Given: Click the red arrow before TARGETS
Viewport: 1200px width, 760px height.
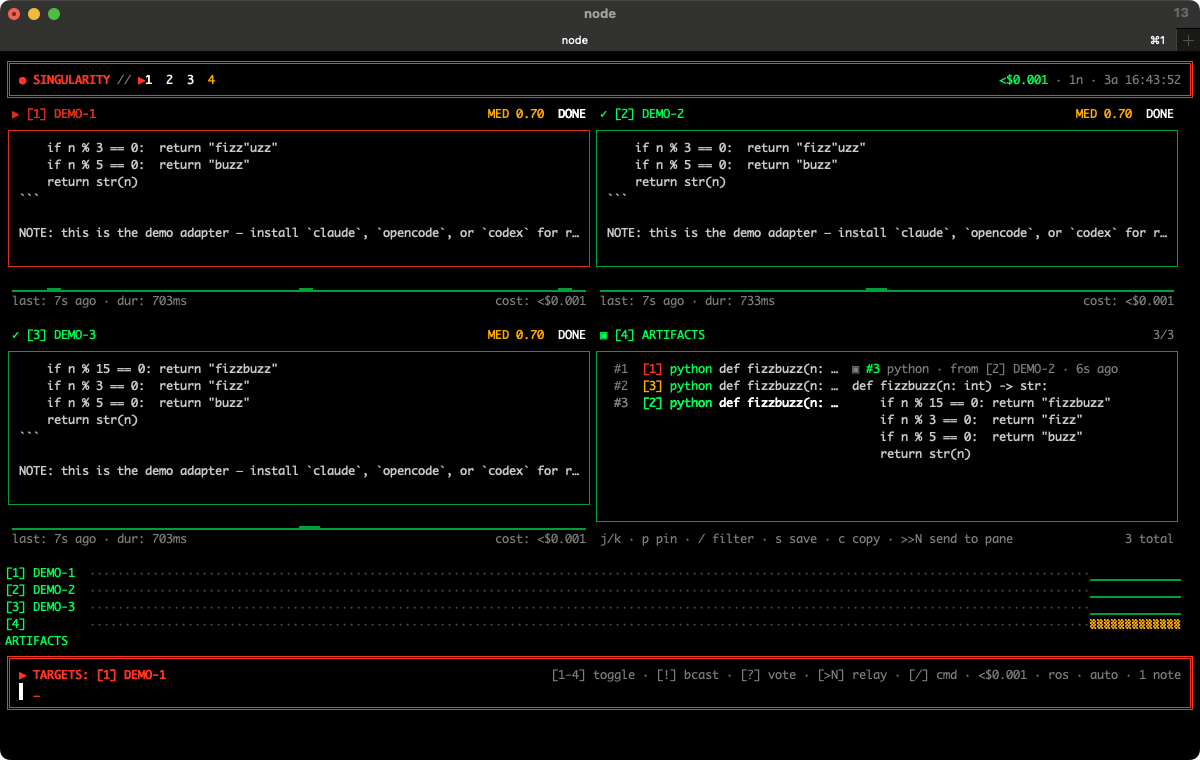Looking at the screenshot, I should click(x=23, y=675).
